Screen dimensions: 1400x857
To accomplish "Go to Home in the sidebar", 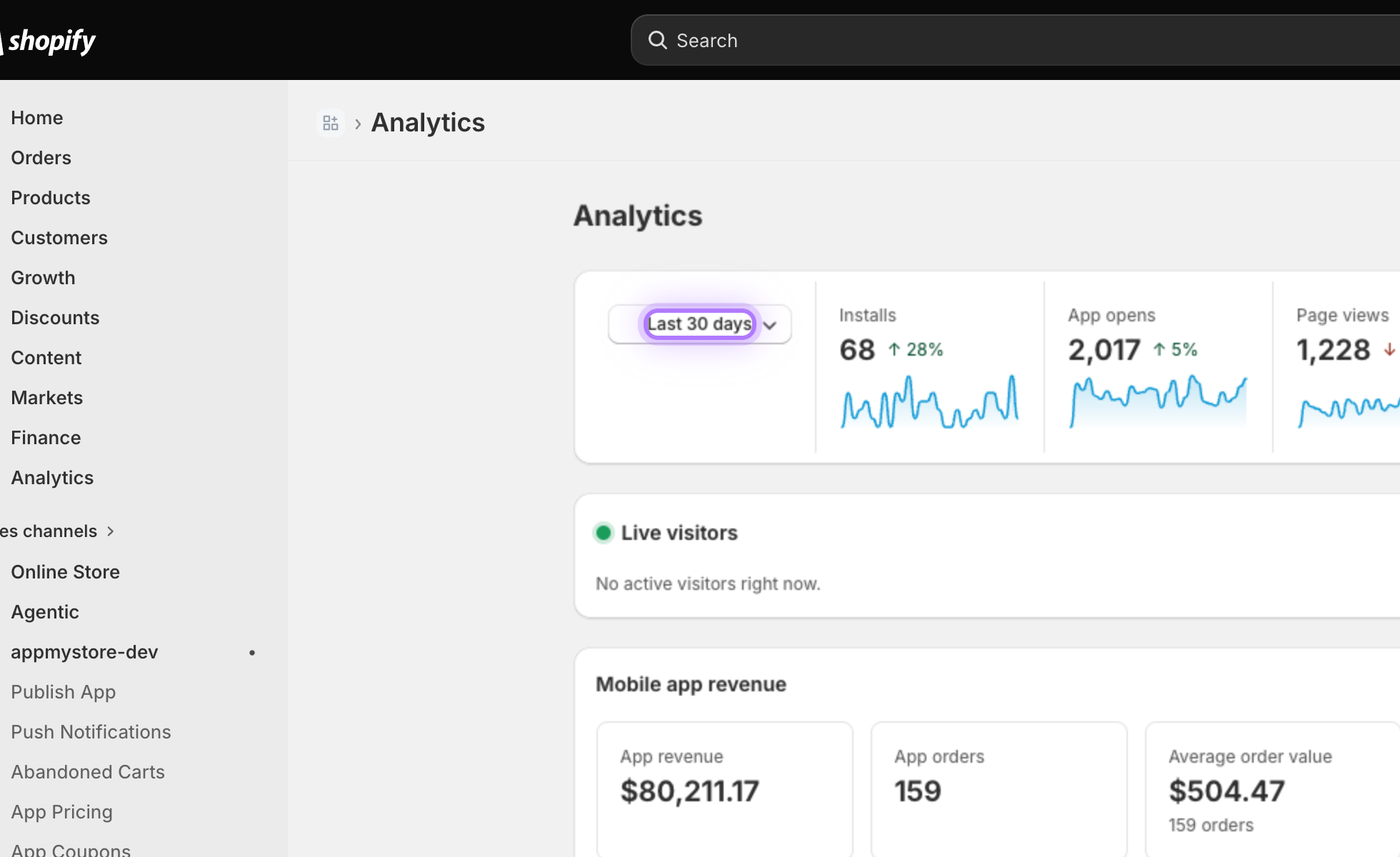I will tap(37, 118).
